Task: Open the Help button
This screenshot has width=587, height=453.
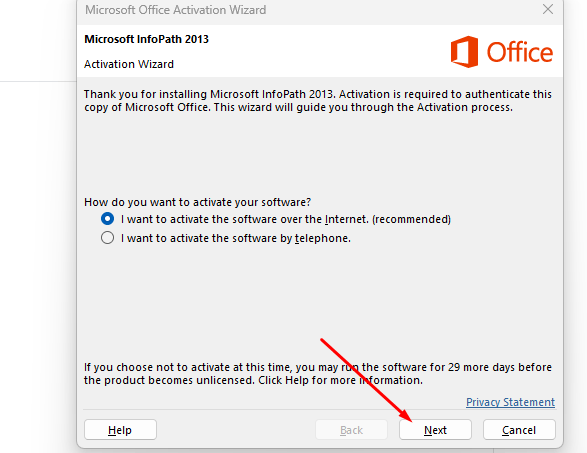Action: pos(120,429)
